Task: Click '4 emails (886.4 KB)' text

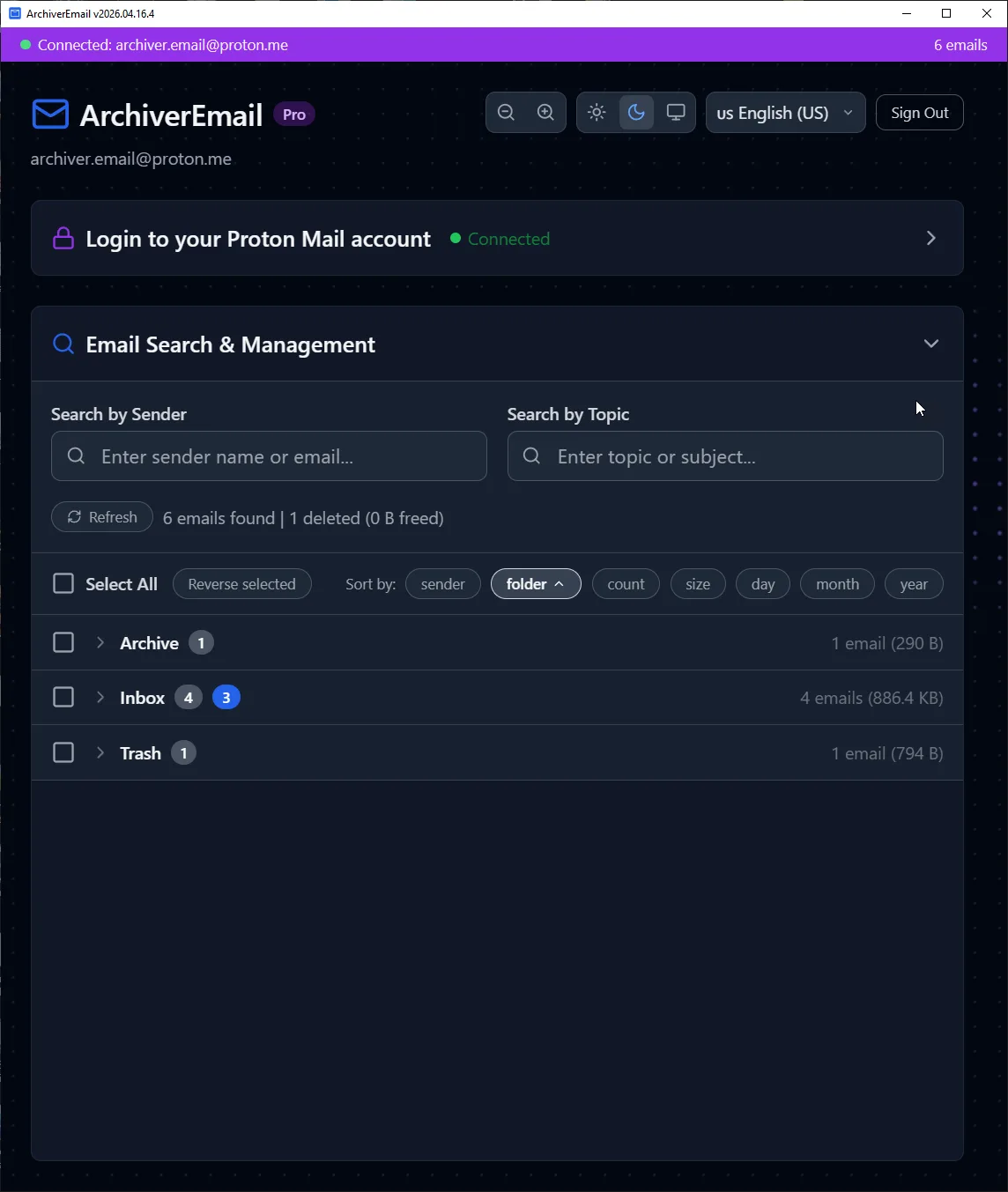Action: coord(871,698)
